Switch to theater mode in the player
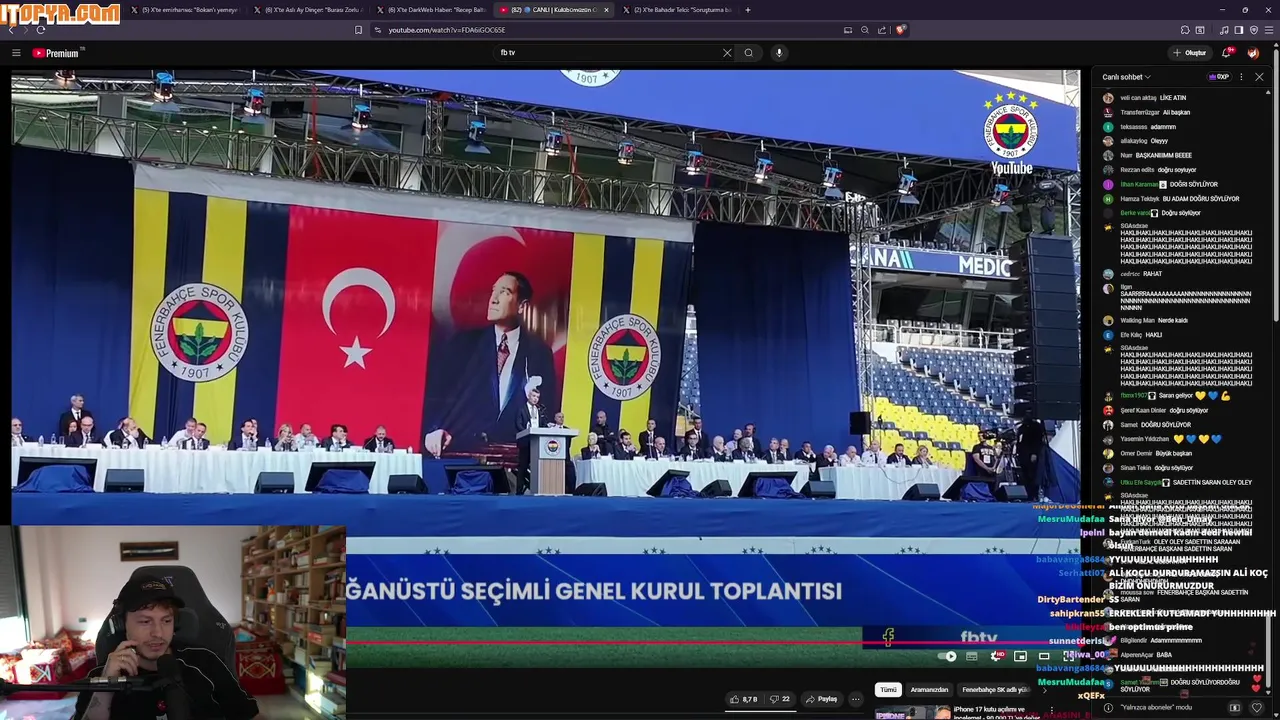Screen dimensions: 1280x720 click(x=1044, y=657)
